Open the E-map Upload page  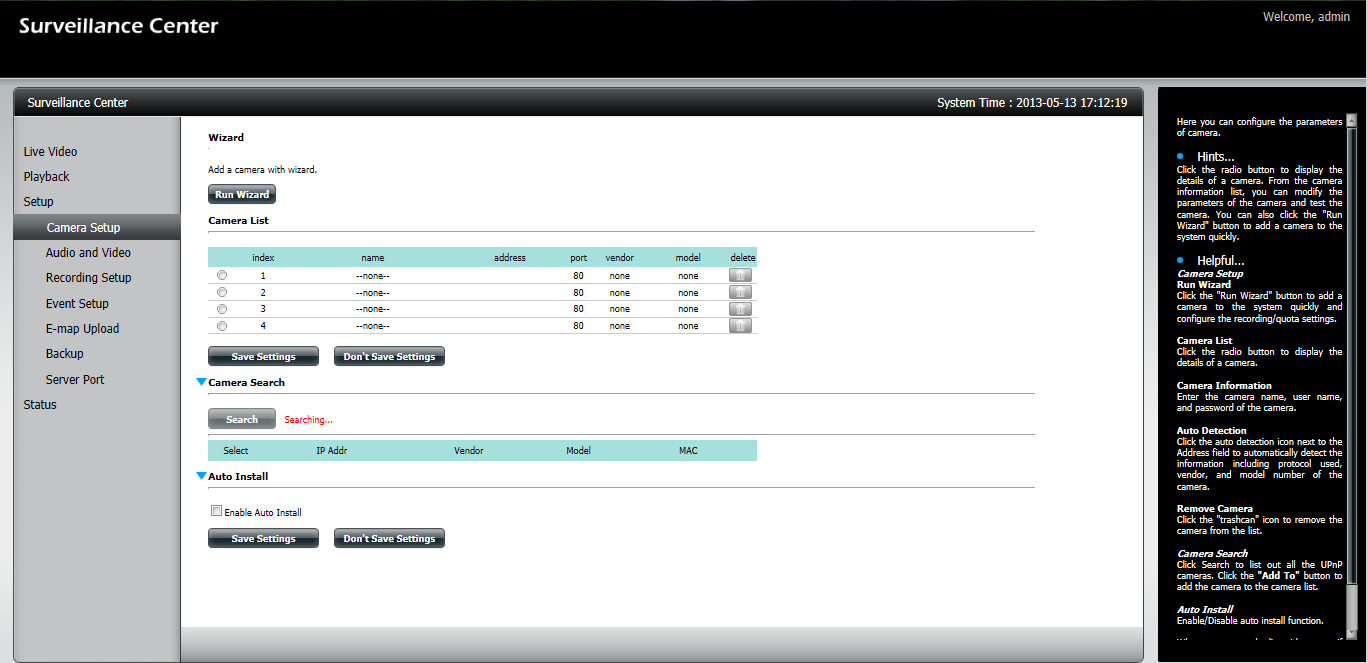pos(82,329)
